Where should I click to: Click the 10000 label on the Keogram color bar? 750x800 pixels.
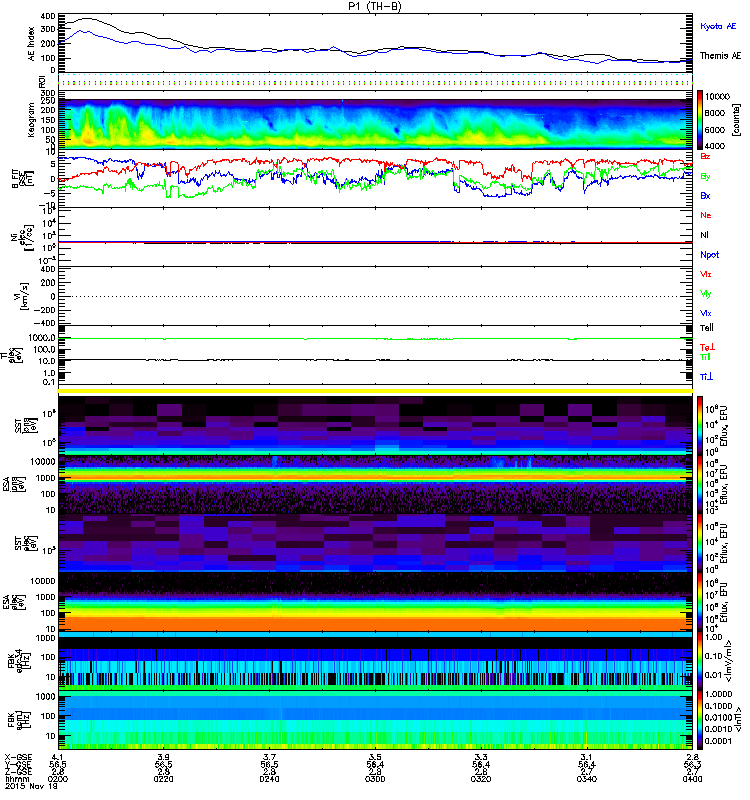[x=717, y=96]
